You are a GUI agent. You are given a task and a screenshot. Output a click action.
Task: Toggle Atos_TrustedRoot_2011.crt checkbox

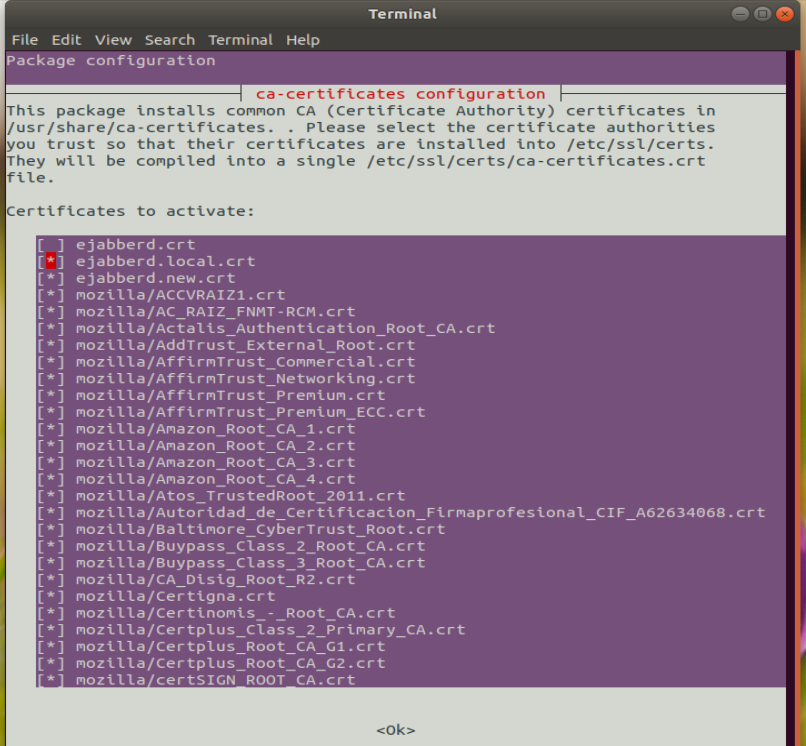coord(51,496)
